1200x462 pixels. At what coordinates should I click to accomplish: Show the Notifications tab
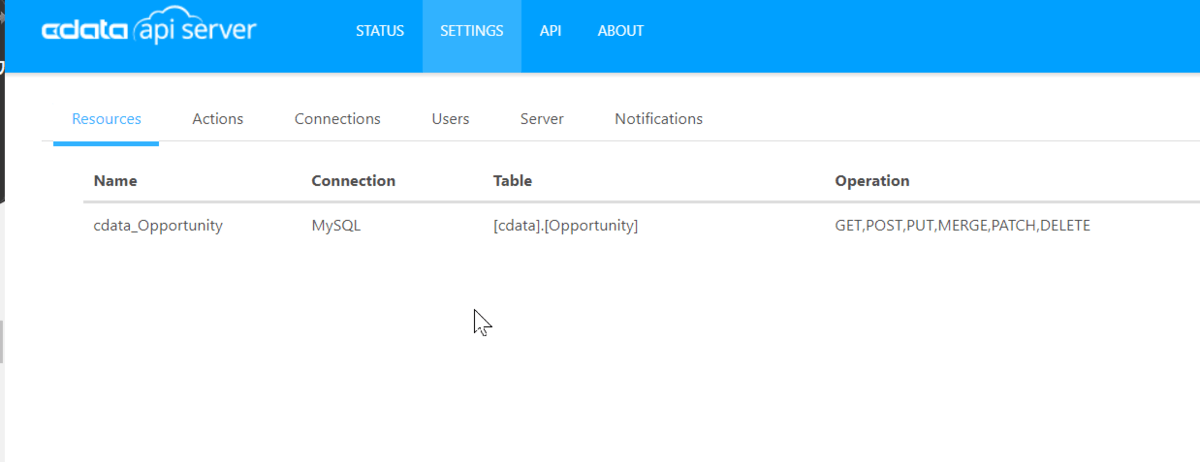pos(658,119)
